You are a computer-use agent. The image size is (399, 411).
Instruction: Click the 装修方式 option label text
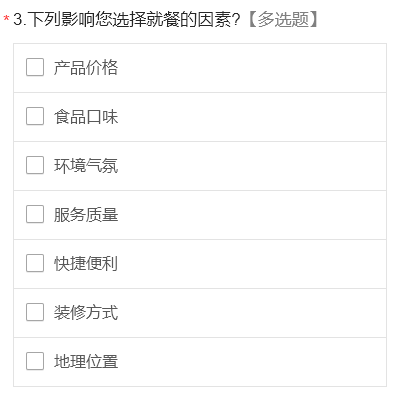(x=86, y=313)
